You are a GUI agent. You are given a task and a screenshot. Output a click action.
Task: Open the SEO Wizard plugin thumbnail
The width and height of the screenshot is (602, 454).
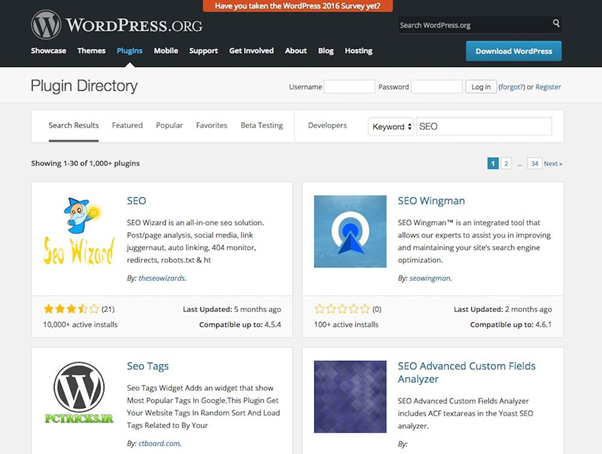coord(79,231)
